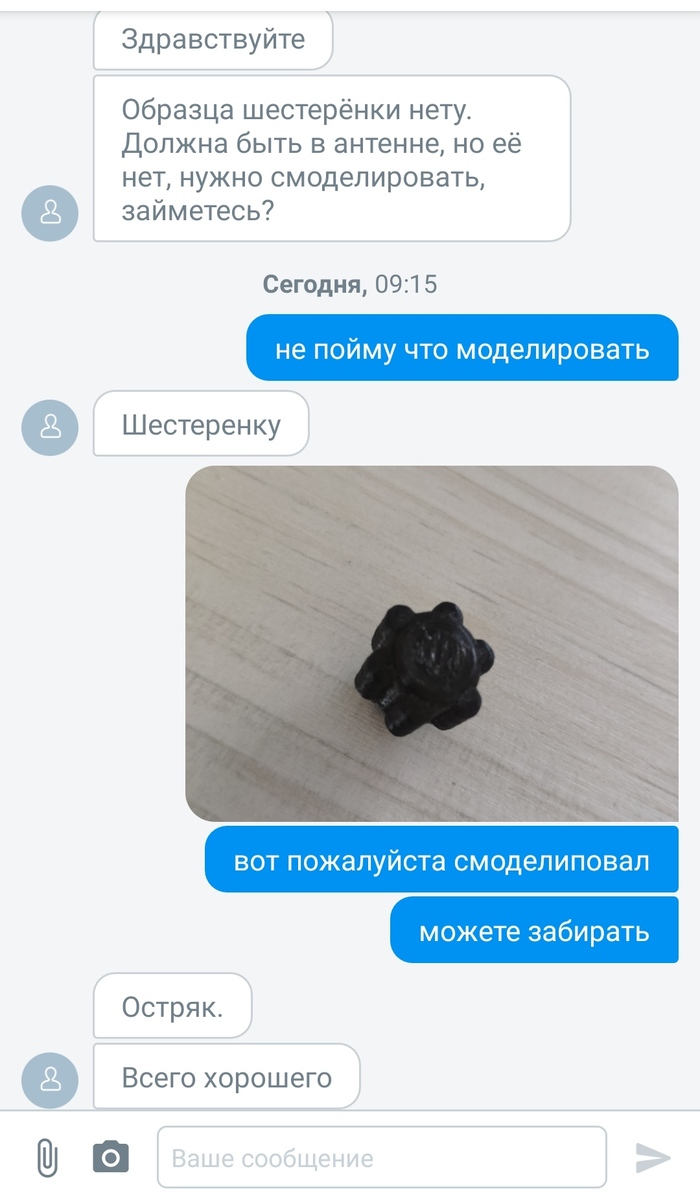Screen dimensions: 700x1204
Task: Tap the 'можете забирать' message bubble
Action: coord(534,930)
